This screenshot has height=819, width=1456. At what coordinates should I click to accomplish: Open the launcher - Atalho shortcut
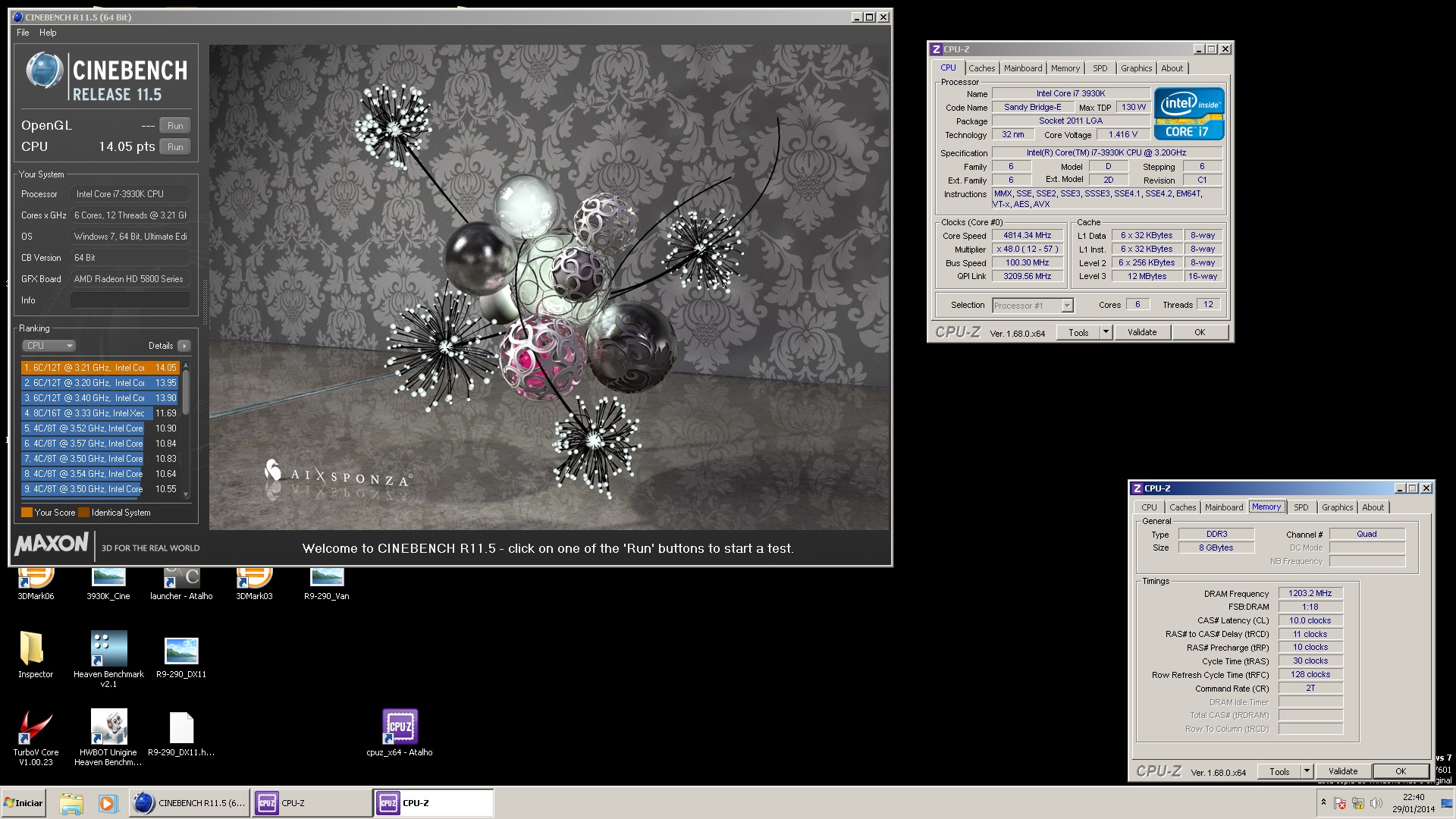(x=181, y=584)
